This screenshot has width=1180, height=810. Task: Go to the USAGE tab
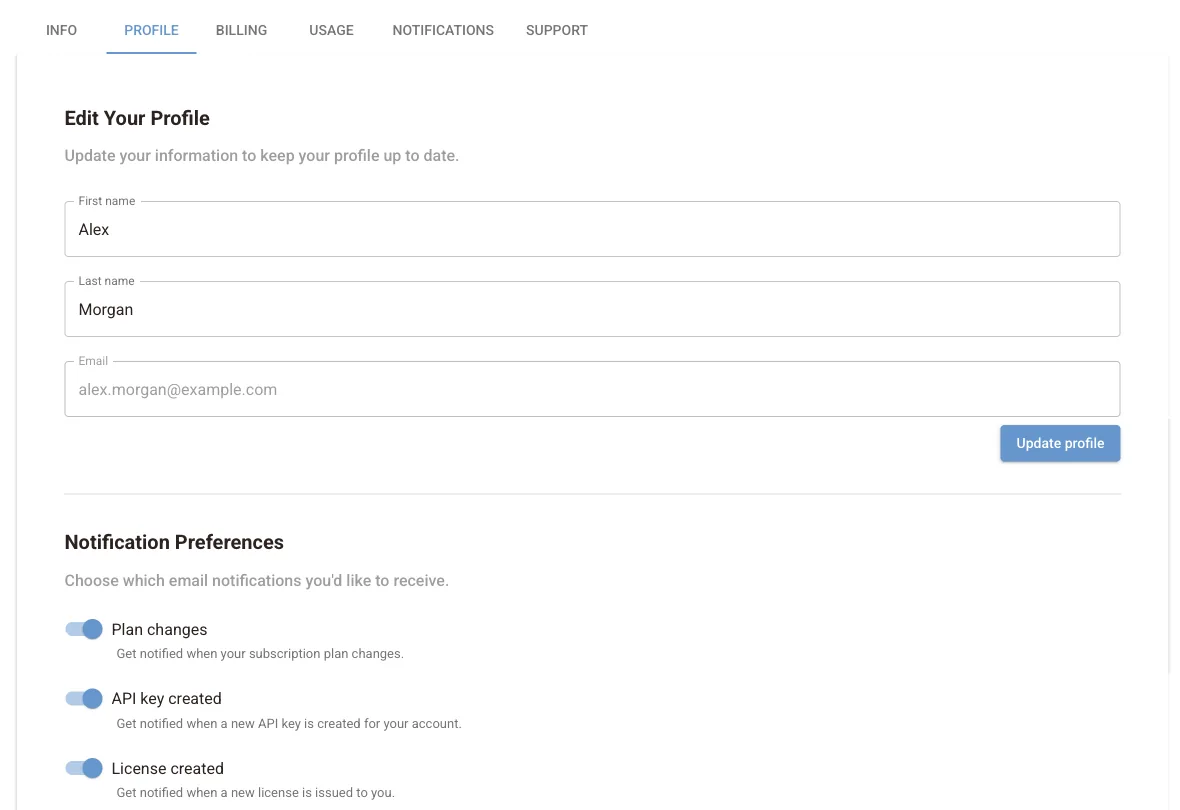pyautogui.click(x=331, y=30)
